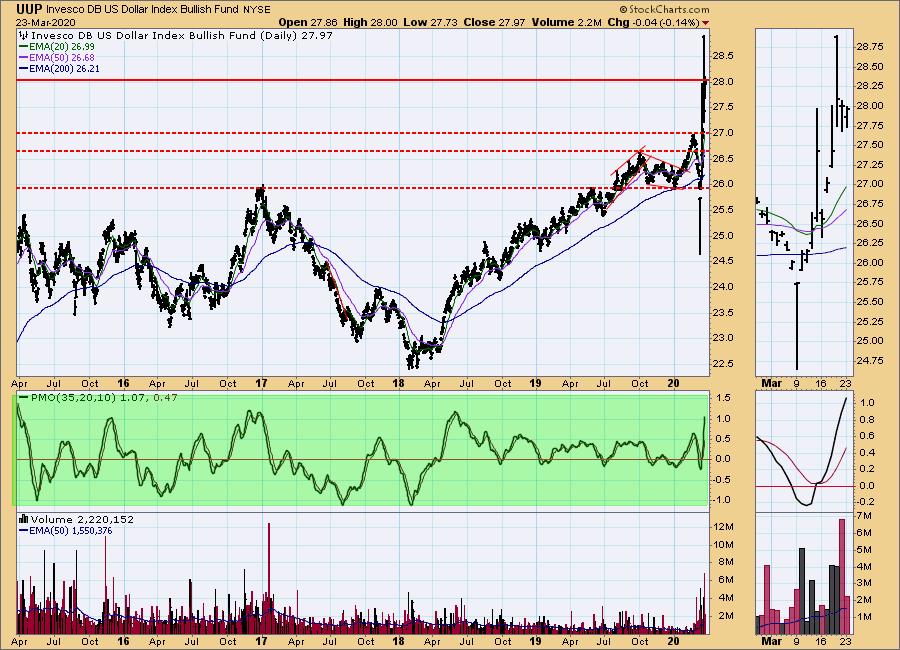Click the volume bars icon beside Volume label
This screenshot has height=650, width=900.
(24, 519)
